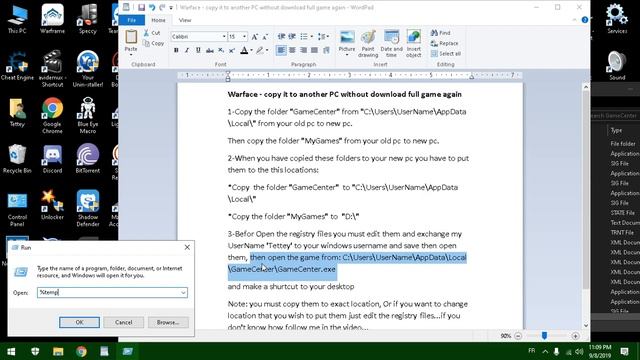640x360 pixels.
Task: Click Cancel in the Run dialog
Action: click(x=123, y=322)
